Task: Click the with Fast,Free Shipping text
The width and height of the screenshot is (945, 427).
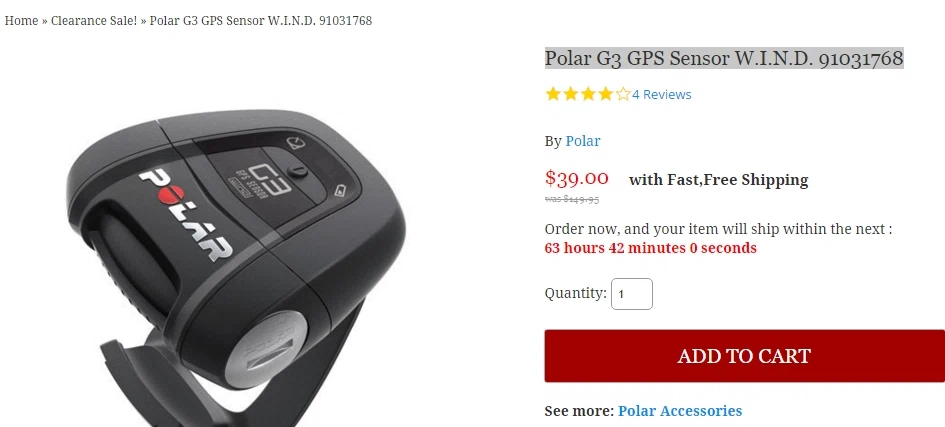Action: 718,180
